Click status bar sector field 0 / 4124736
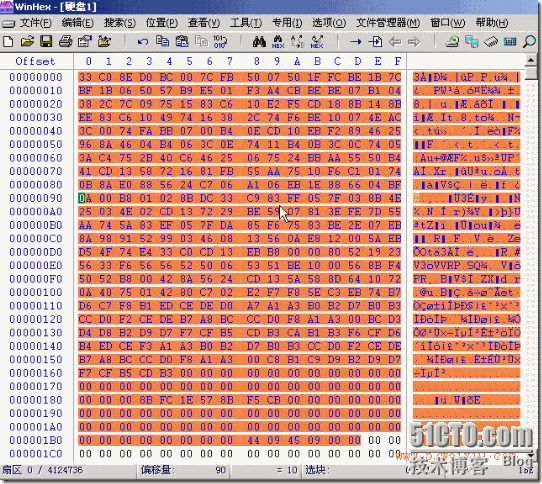542x484 pixels. [x=67, y=470]
